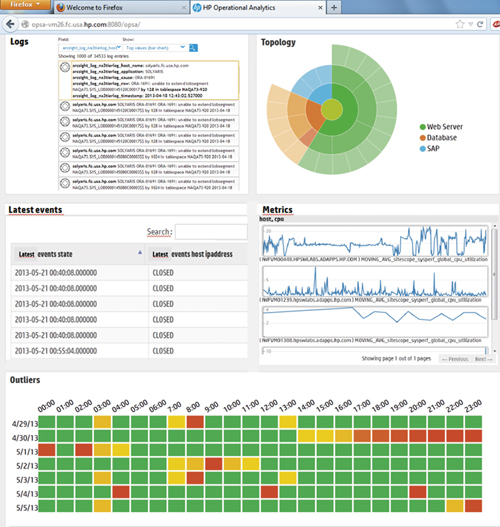Focus the Latest events Search field
500x527 pixels.
click(x=211, y=232)
